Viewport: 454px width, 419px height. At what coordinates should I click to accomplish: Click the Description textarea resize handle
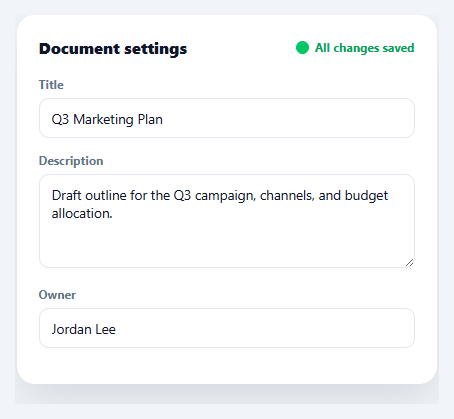(x=410, y=263)
